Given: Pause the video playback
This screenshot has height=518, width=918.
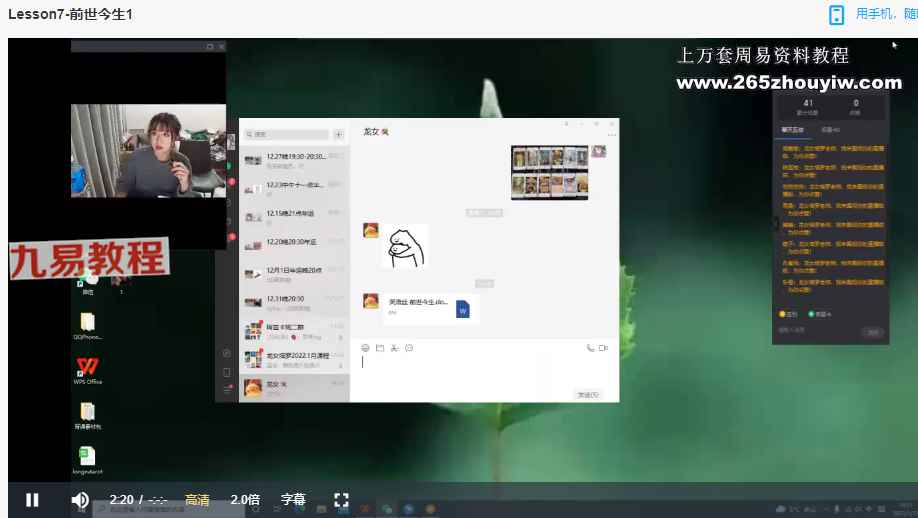Looking at the screenshot, I should tap(32, 499).
